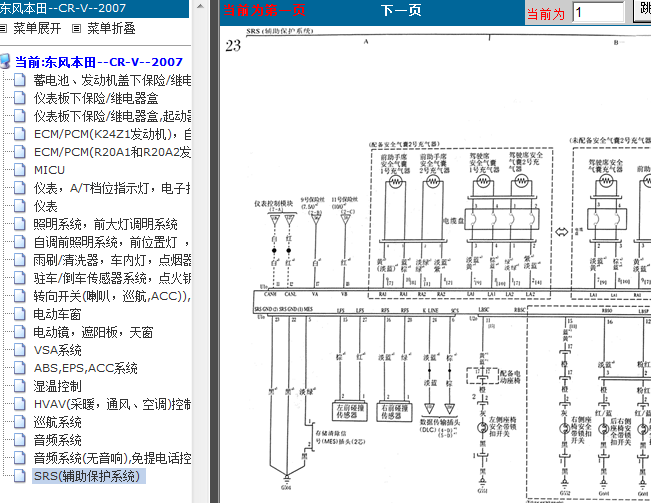This screenshot has height=503, width=651.
Task: Open 仪表板下保险/继电器盒,起动 diagram
Action: coord(112,116)
